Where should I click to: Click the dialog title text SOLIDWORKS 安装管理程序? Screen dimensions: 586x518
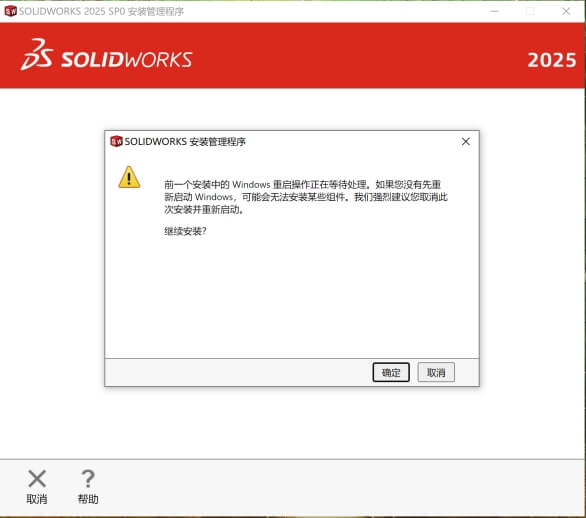click(185, 142)
